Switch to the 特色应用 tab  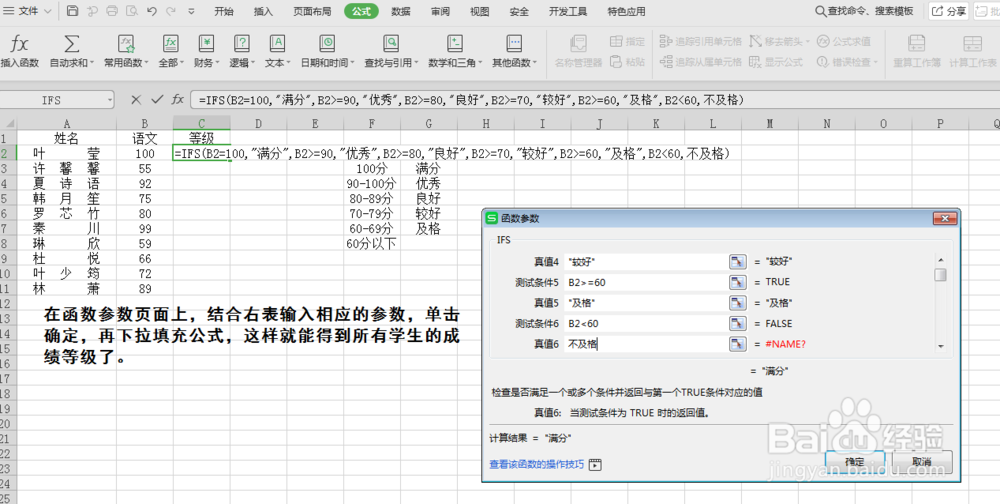click(x=626, y=11)
